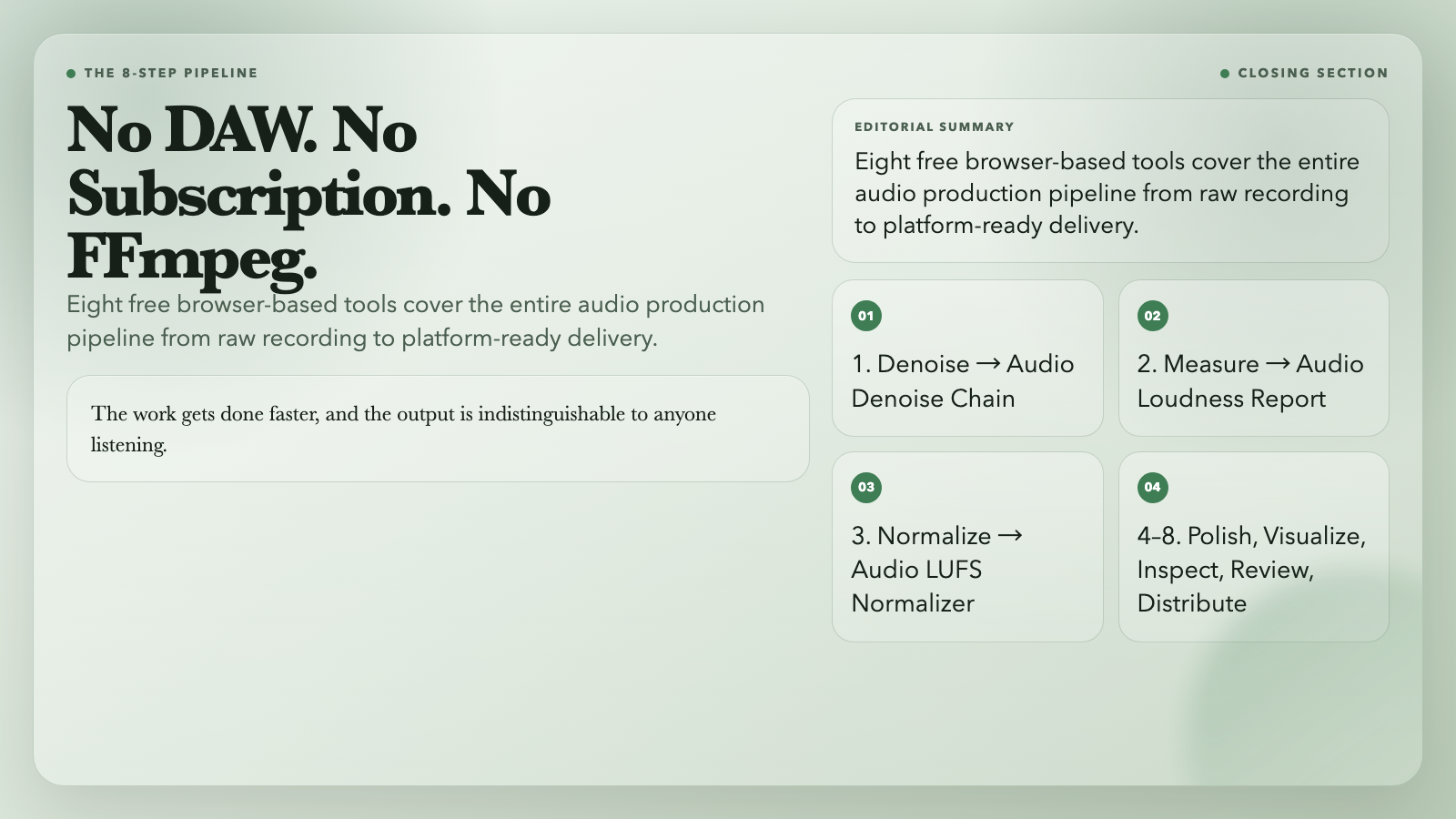Click the 04 step badge
Viewport: 1456px width, 819px height.
point(1153,487)
